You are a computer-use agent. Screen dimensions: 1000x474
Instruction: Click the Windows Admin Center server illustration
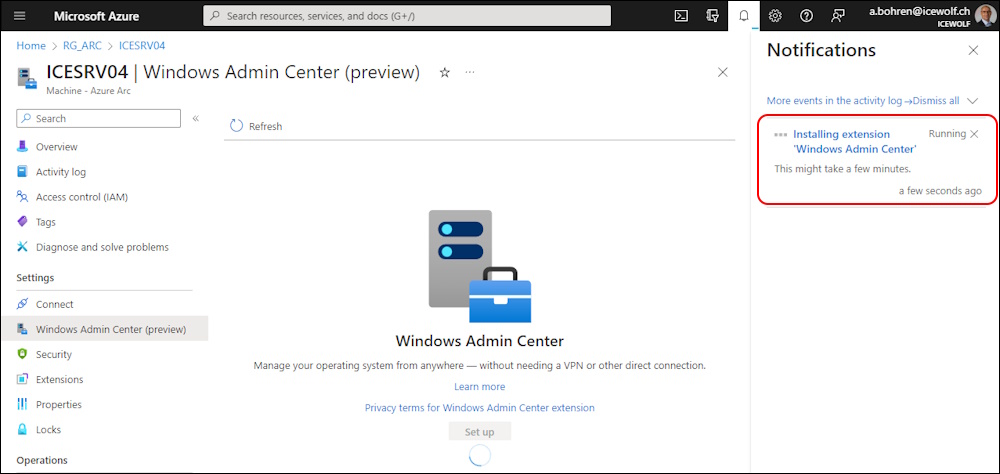[480, 266]
